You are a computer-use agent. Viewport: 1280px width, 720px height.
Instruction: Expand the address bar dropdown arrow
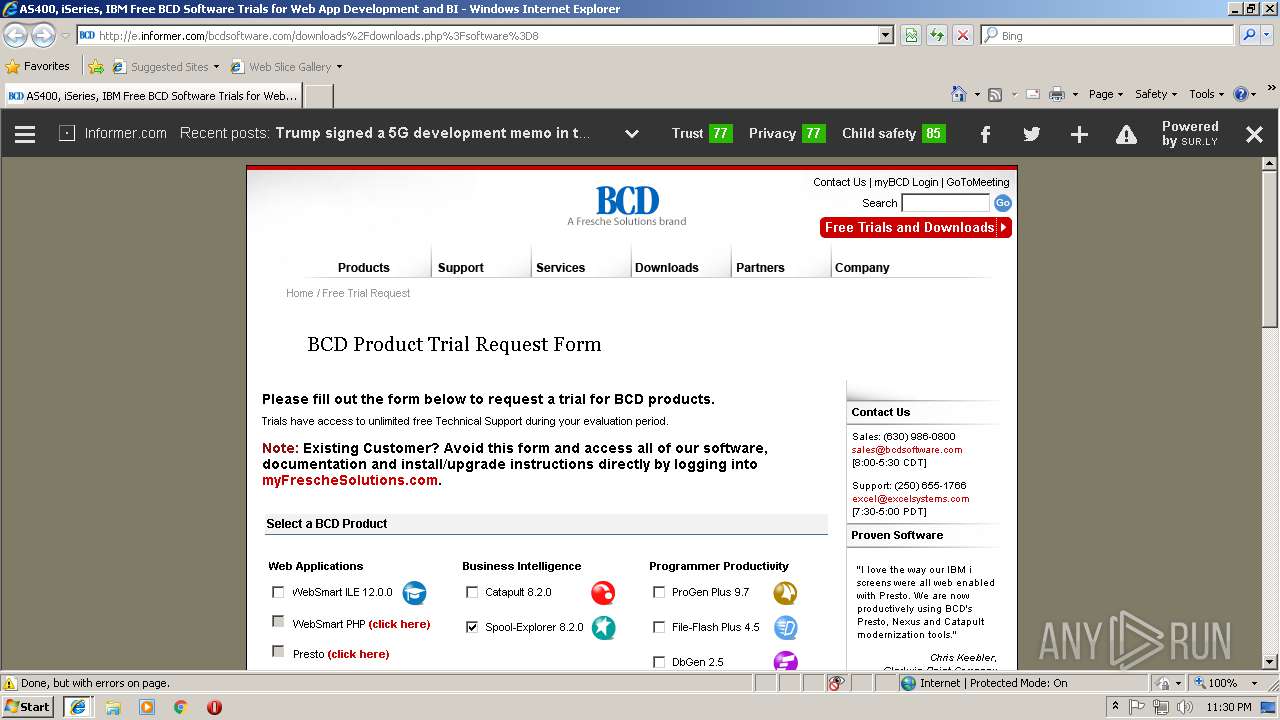tap(885, 35)
